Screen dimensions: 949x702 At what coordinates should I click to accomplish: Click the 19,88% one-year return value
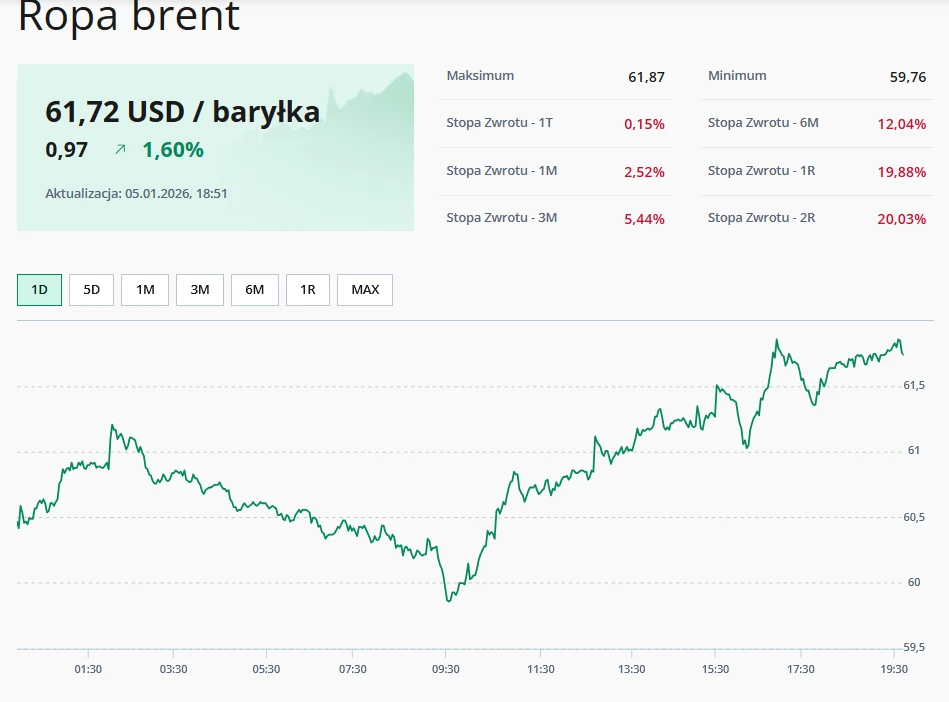coord(903,171)
